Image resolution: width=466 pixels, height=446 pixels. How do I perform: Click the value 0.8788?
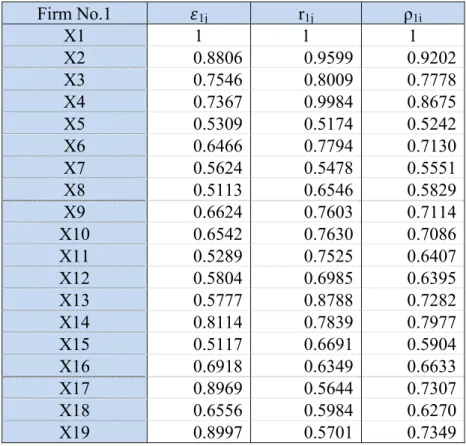[x=328, y=300]
